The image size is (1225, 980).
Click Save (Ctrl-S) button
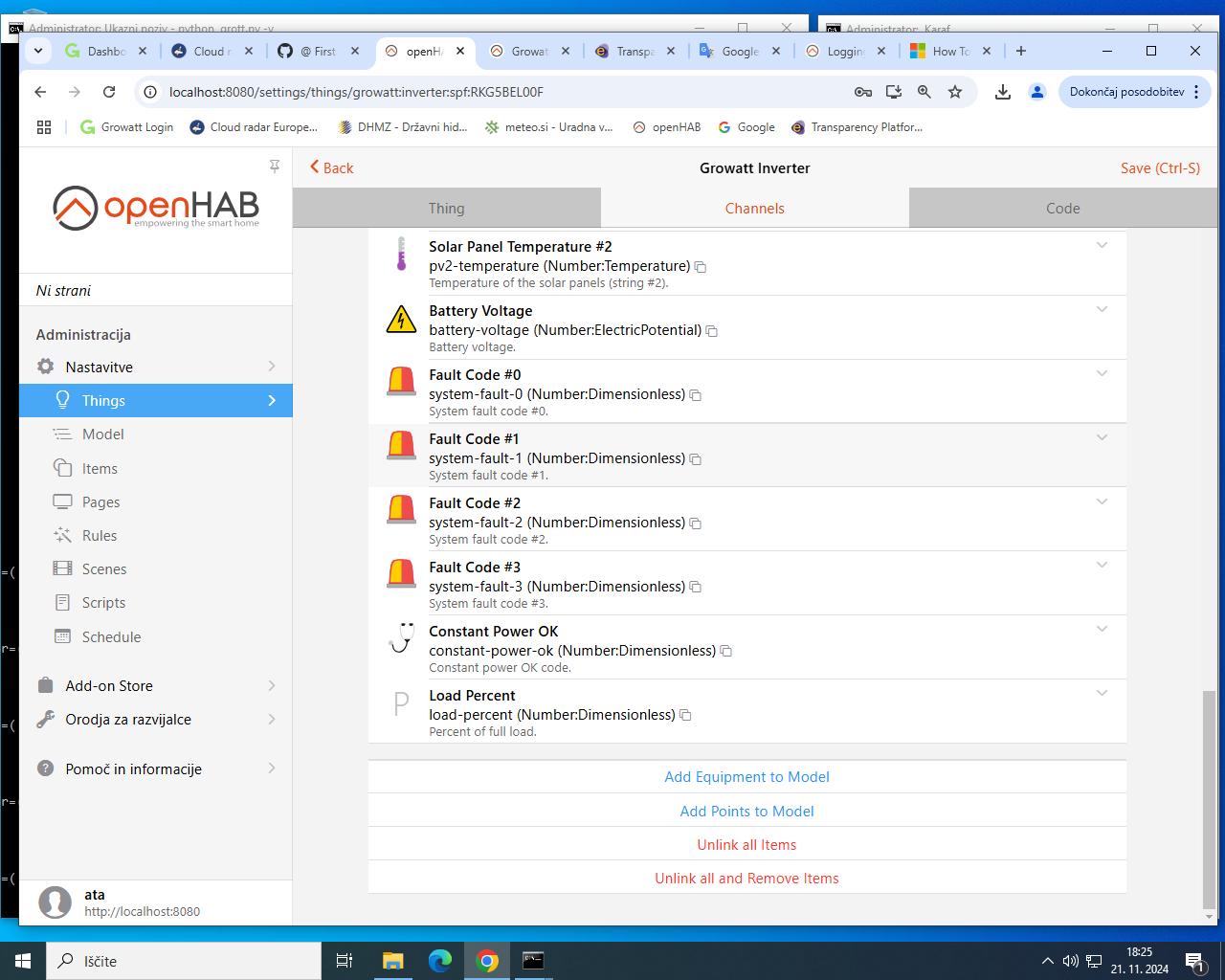[x=1160, y=168]
